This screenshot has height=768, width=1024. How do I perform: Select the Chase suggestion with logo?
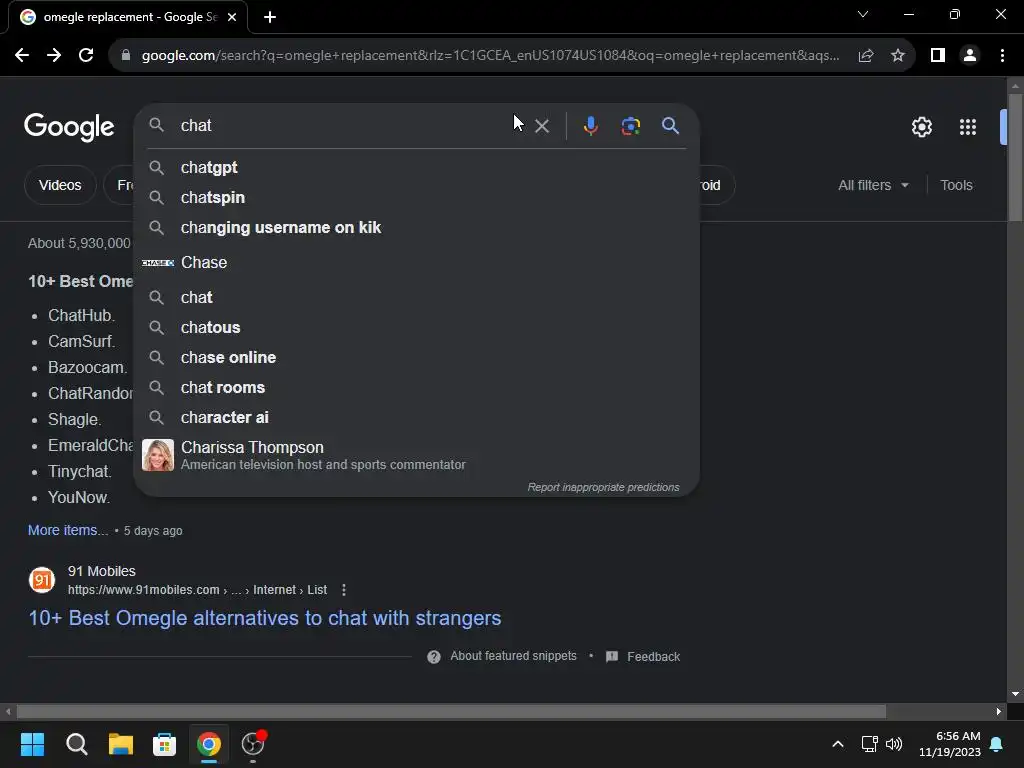click(x=417, y=263)
